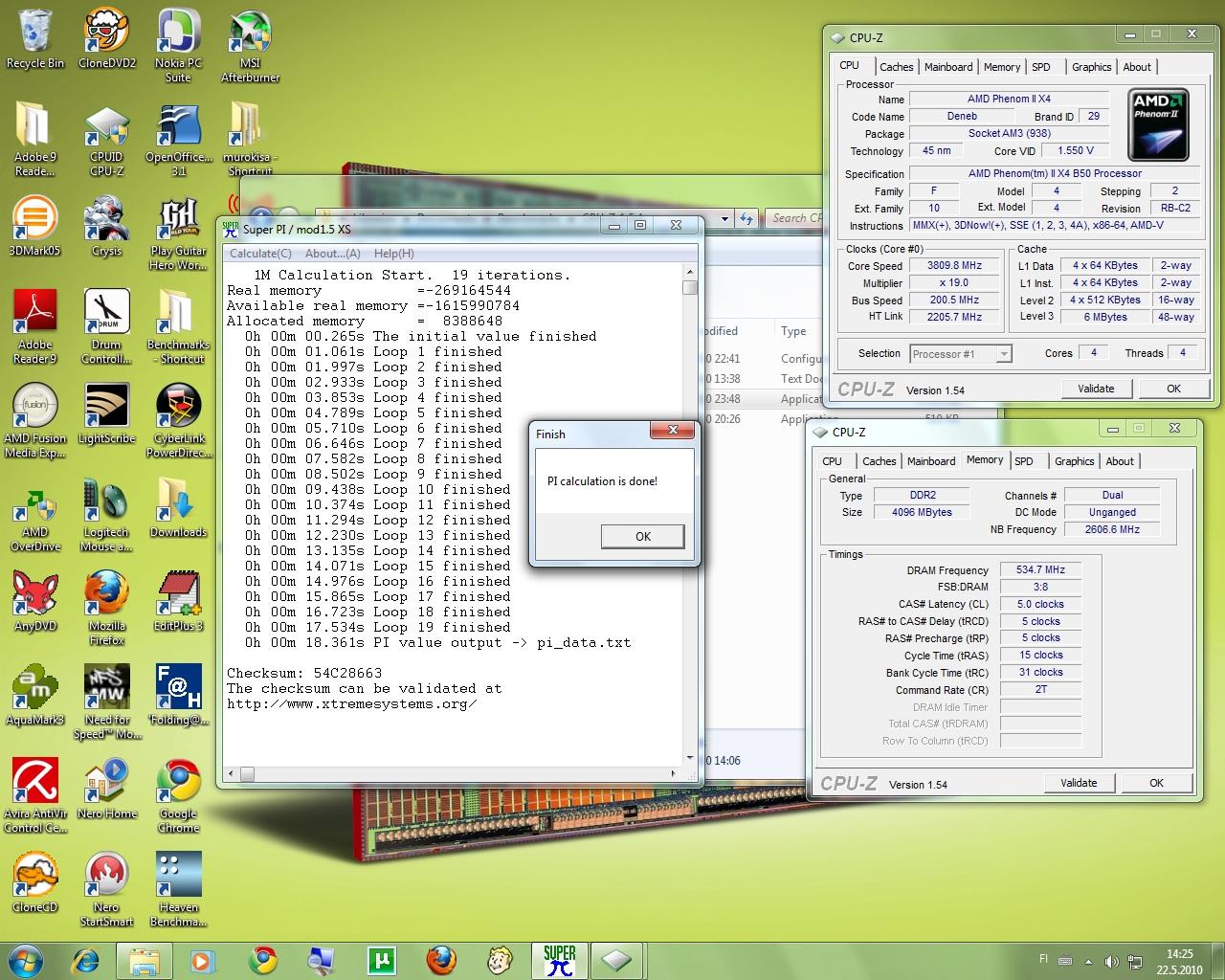1225x980 pixels.
Task: Open Avira AntiVir Control Center icon
Action: click(x=35, y=796)
